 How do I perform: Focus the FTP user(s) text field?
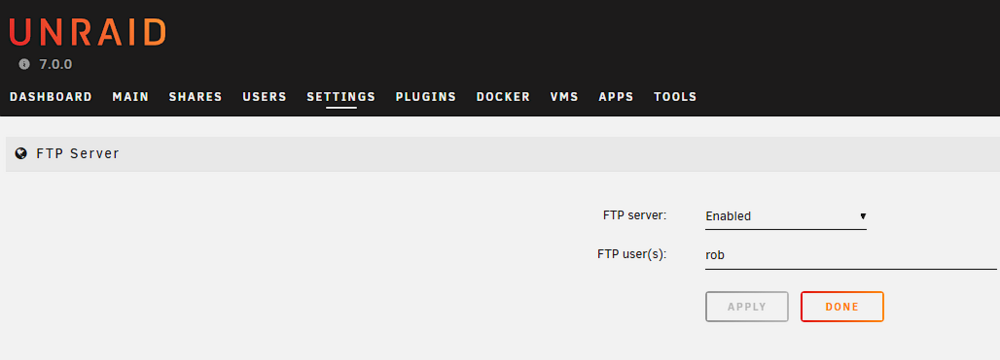(851, 255)
